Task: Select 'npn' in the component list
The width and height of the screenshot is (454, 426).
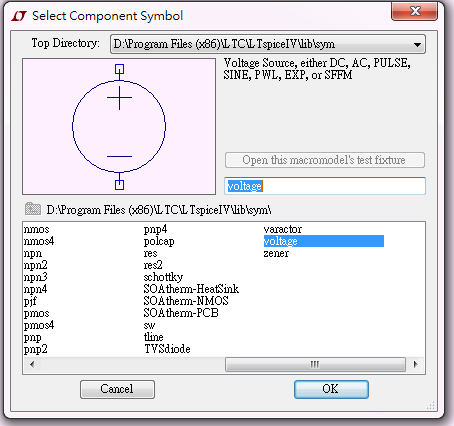Action: click(x=33, y=253)
